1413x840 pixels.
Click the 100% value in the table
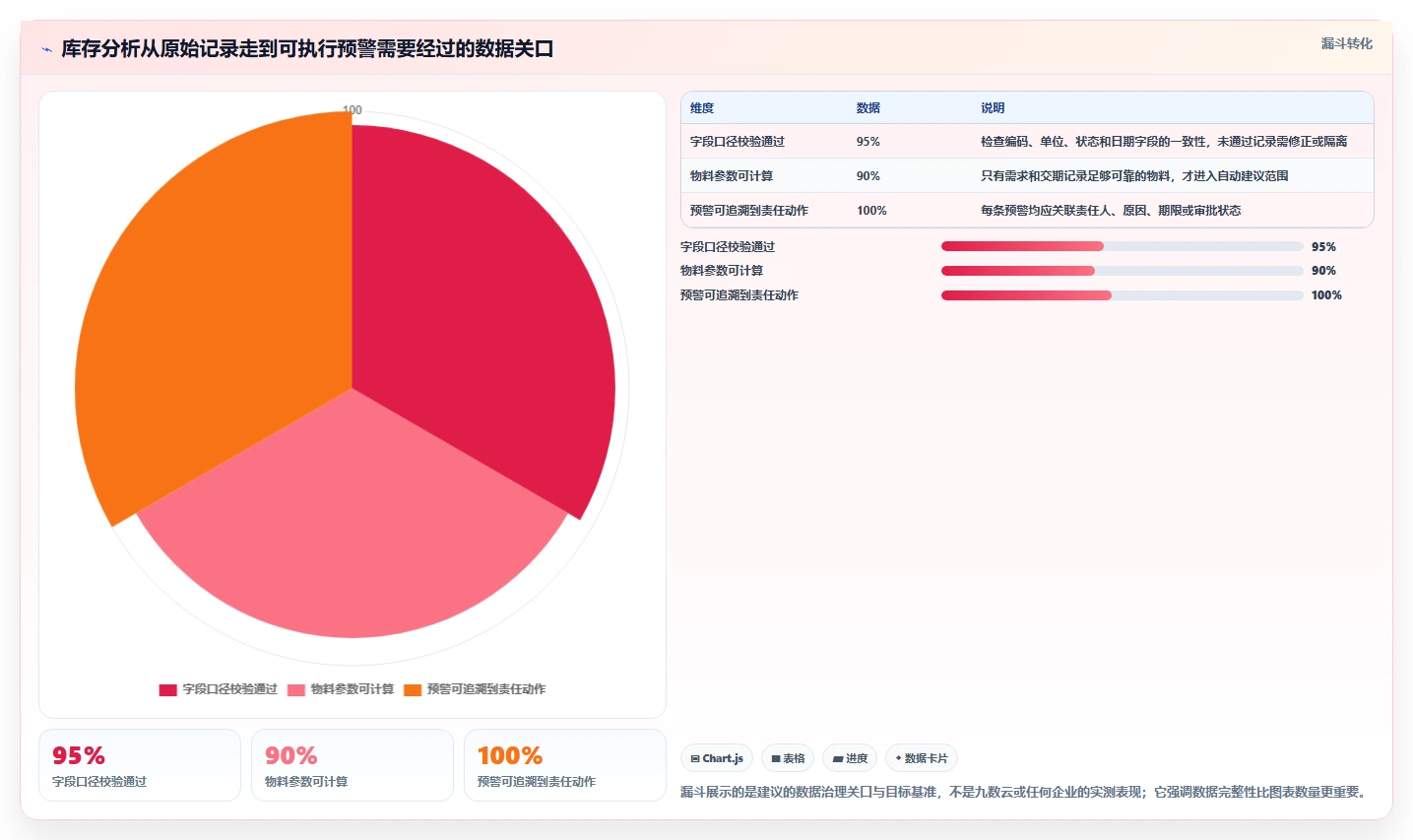coord(871,211)
